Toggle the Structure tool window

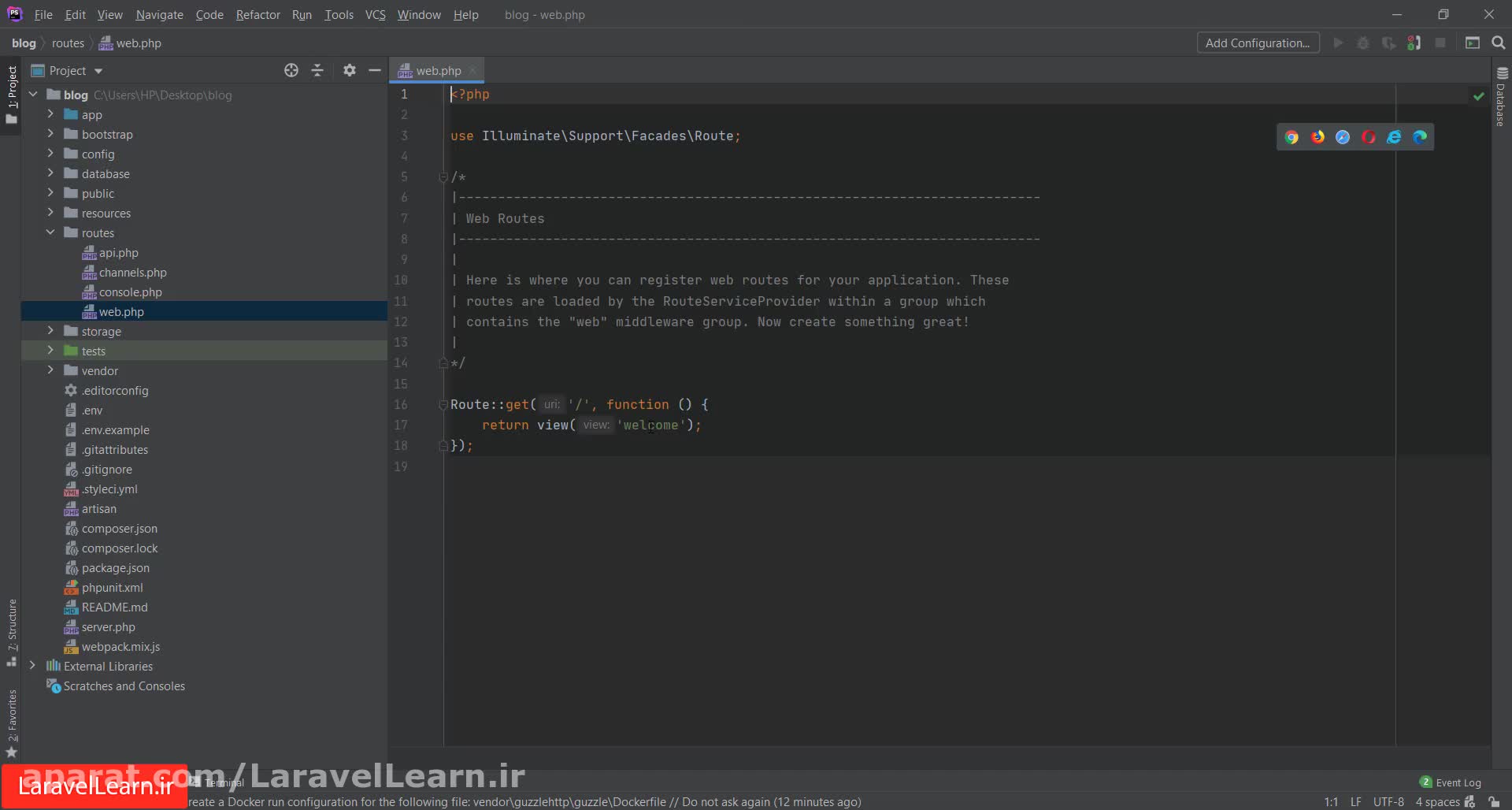[x=12, y=630]
